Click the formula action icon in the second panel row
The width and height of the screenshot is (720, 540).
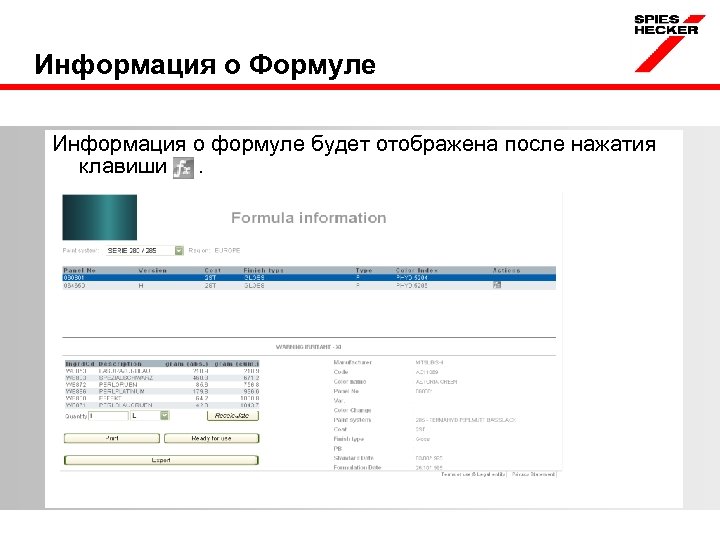click(497, 285)
